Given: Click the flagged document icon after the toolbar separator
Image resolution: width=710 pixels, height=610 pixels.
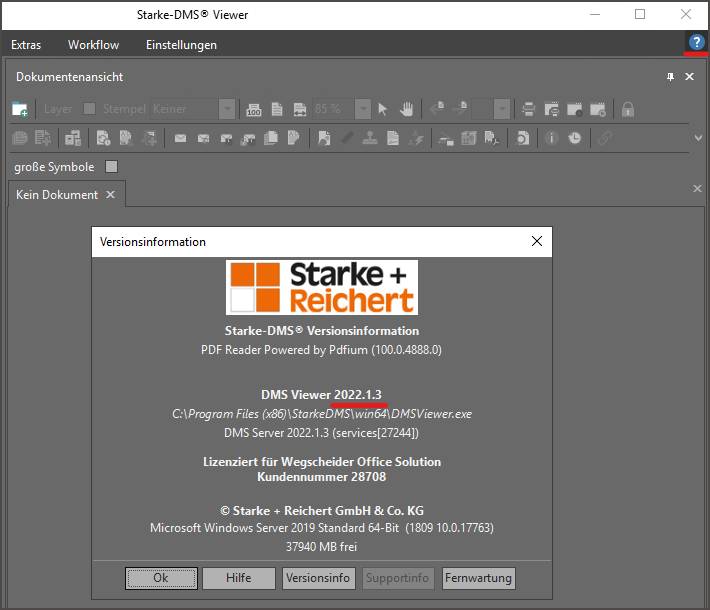Looking at the screenshot, I should (x=324, y=138).
